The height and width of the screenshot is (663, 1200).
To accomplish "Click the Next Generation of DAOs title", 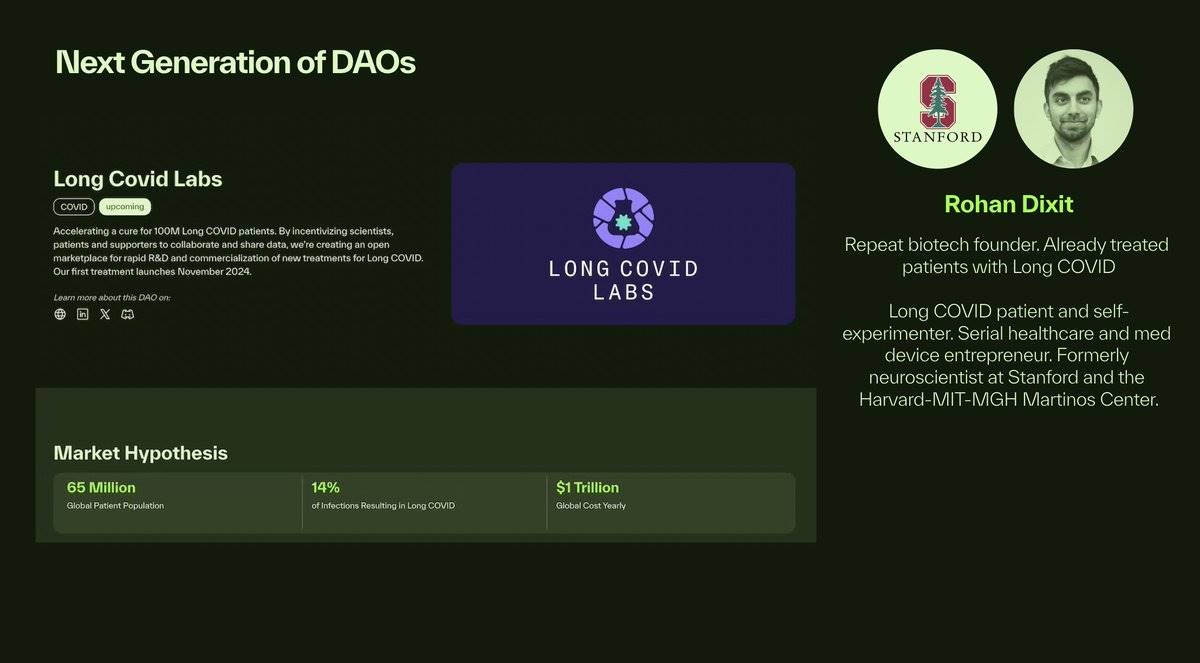I will click(235, 63).
